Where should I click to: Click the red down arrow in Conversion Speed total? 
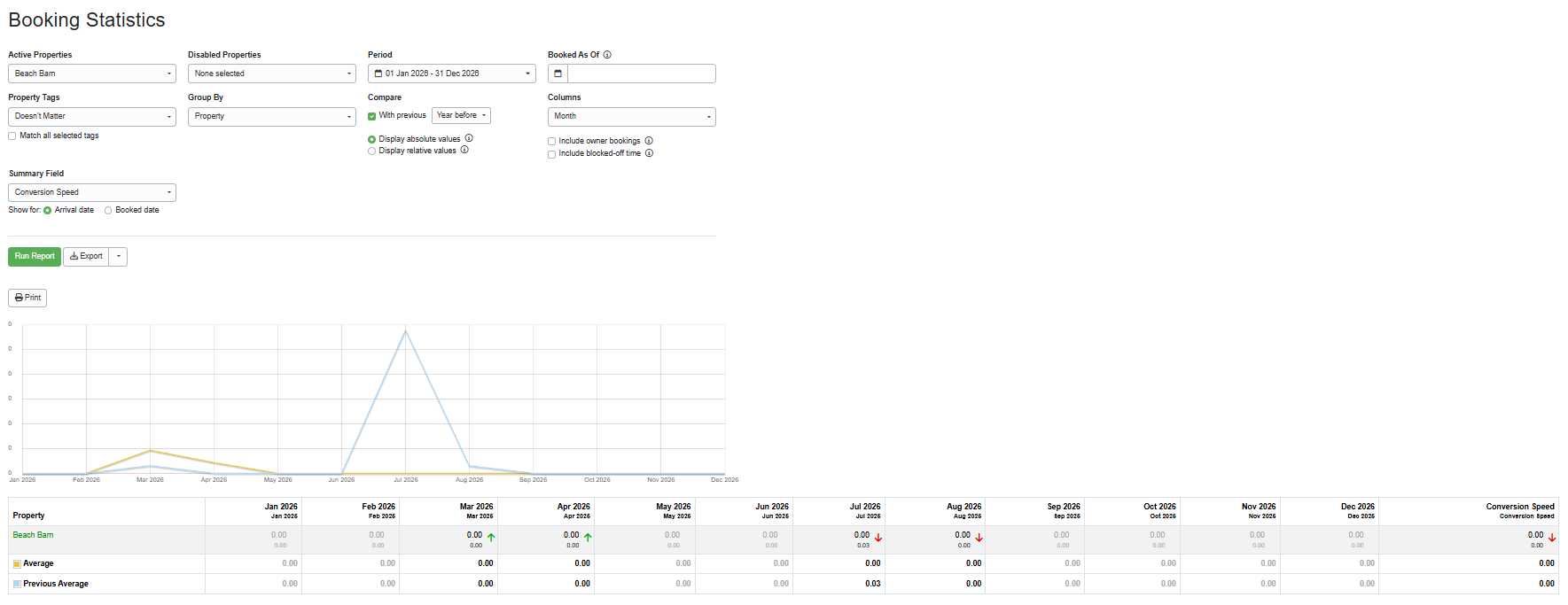[x=1552, y=537]
